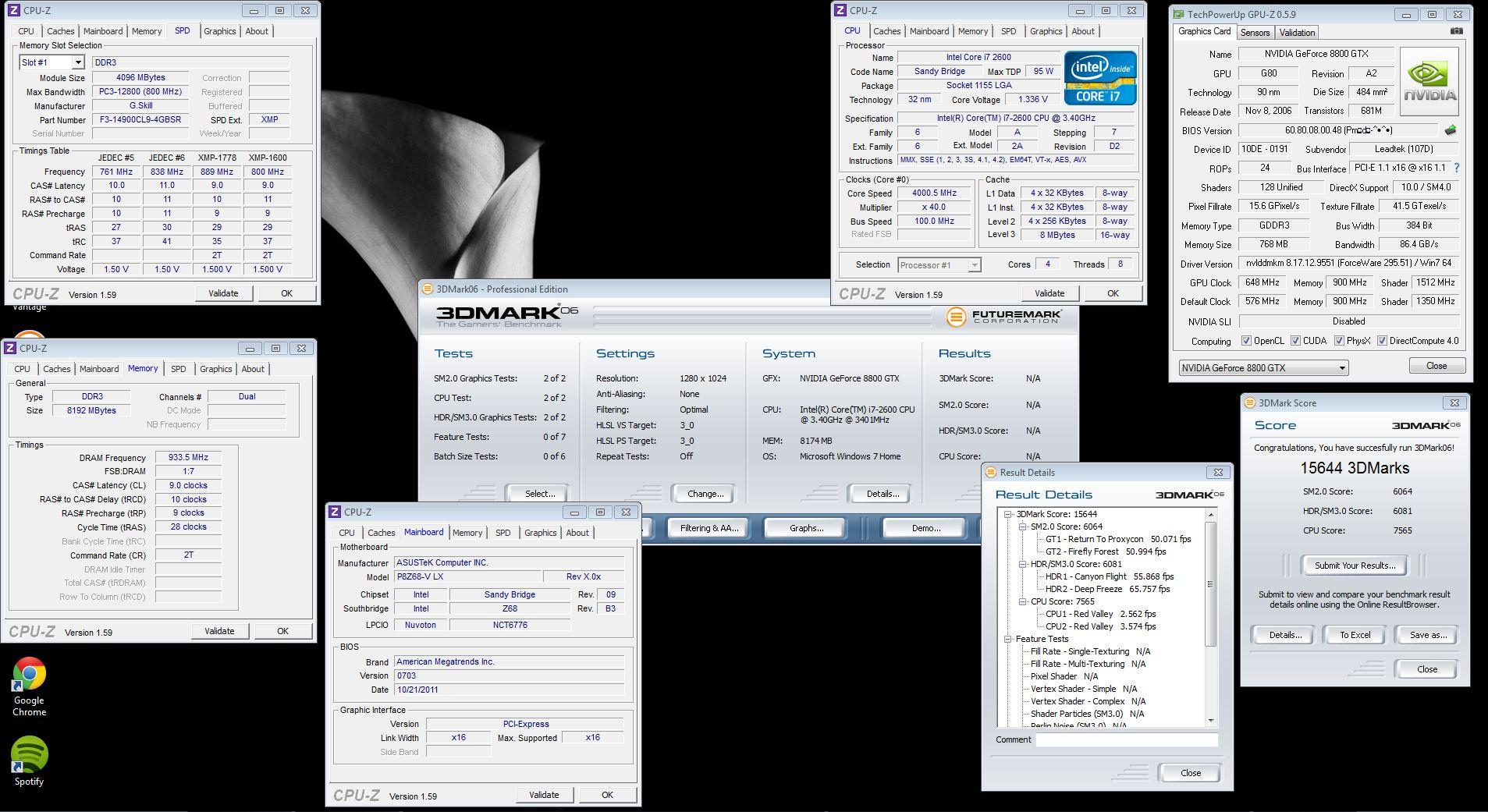Screen dimensions: 1488x812
Task: Click Change... under 3DMark06 Settings
Action: (705, 494)
